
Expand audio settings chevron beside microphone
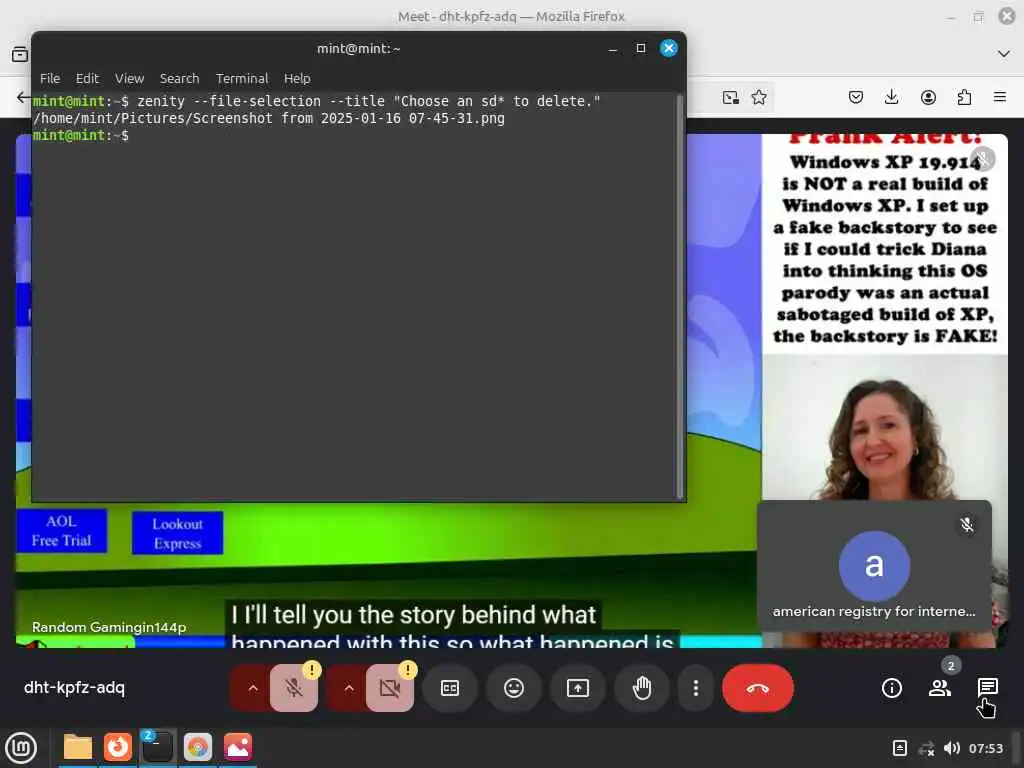(x=253, y=688)
